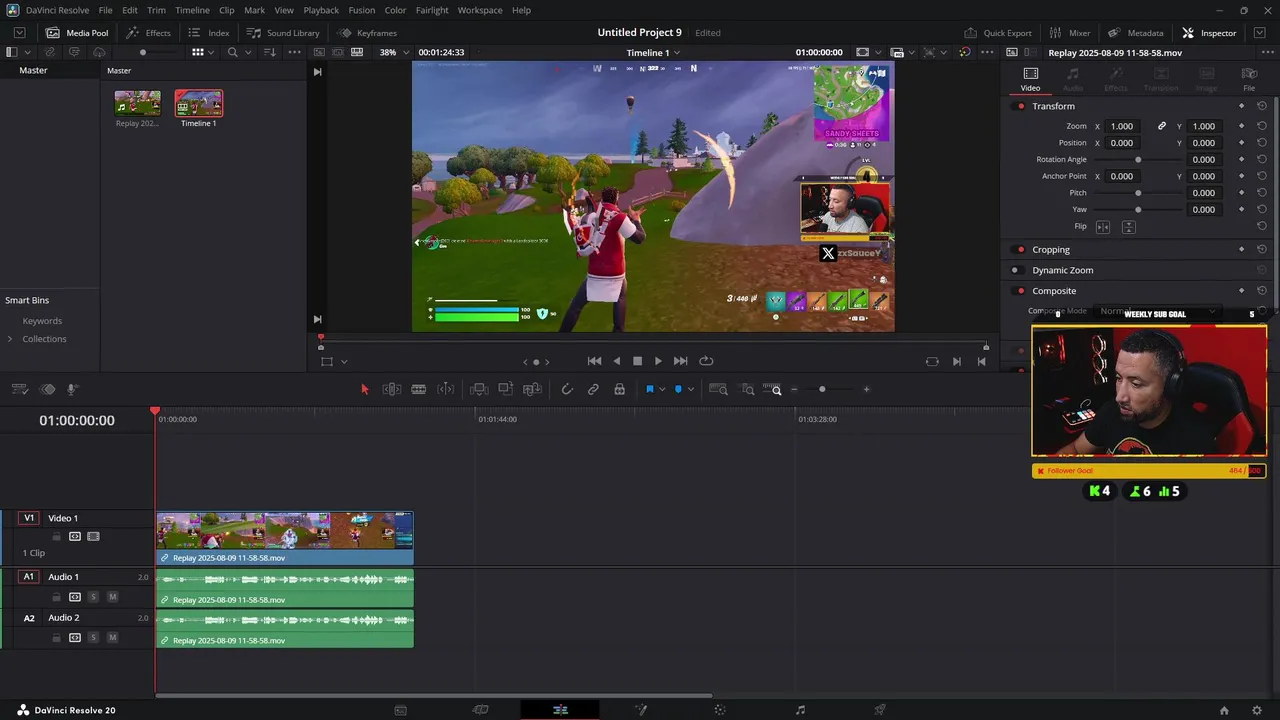Adjust the Pitch slider in Transform
Image resolution: width=1280 pixels, height=720 pixels.
point(1138,193)
